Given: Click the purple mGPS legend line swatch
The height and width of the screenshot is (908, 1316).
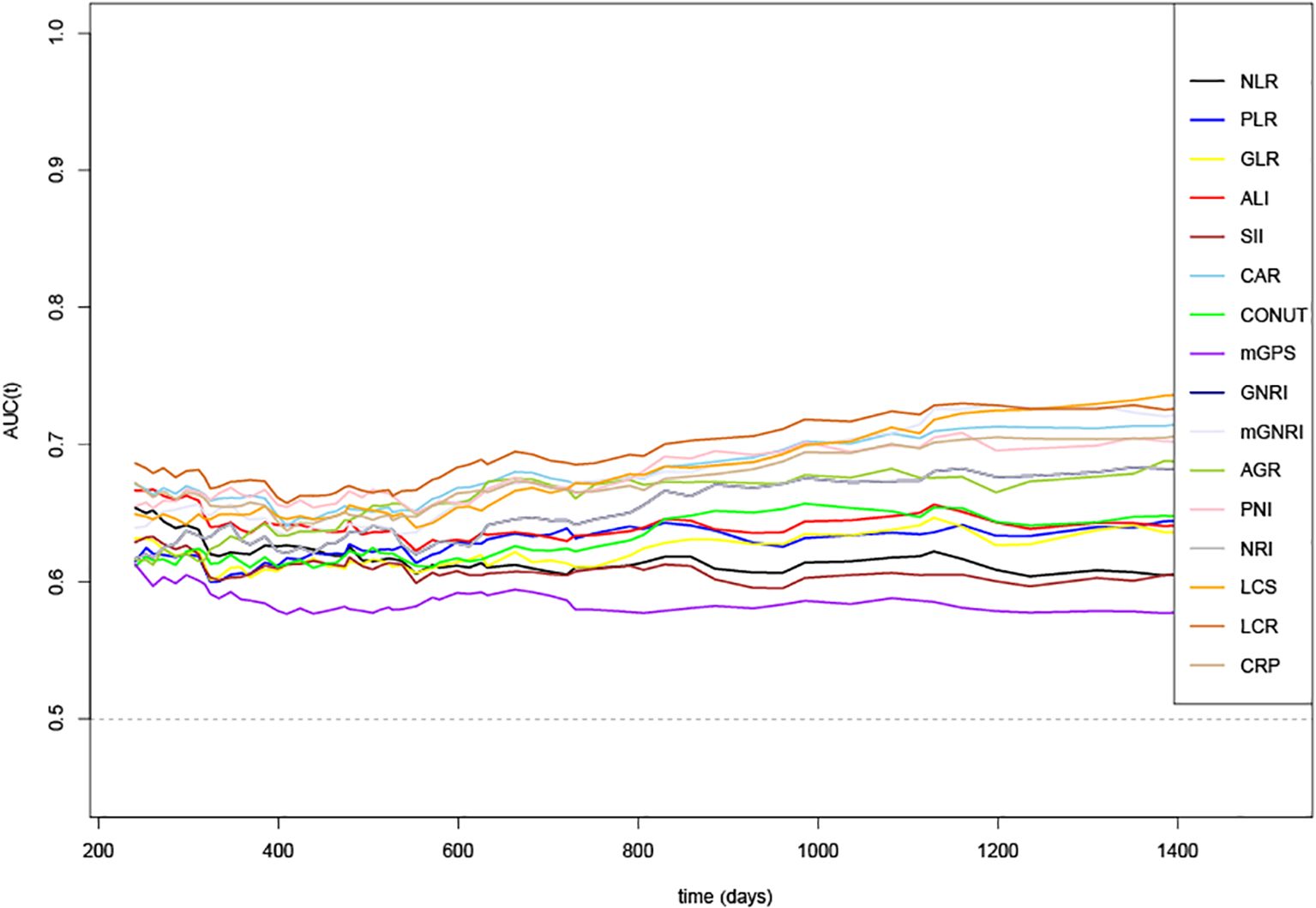Looking at the screenshot, I should [x=1205, y=354].
